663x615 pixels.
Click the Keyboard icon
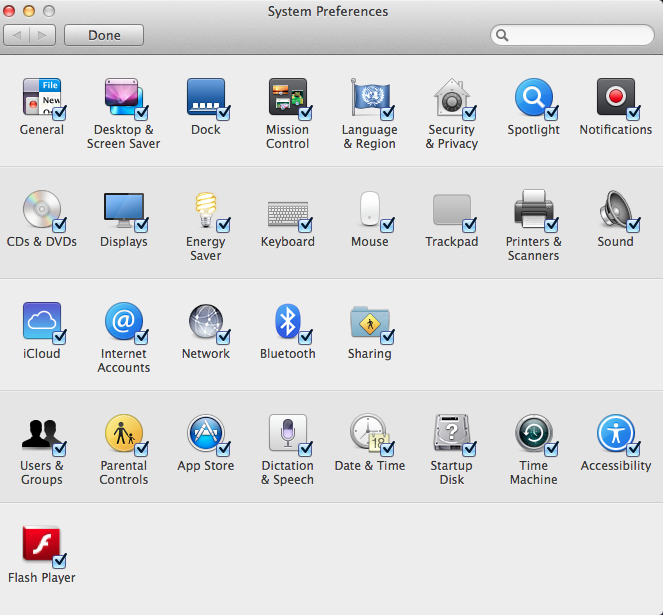point(288,214)
